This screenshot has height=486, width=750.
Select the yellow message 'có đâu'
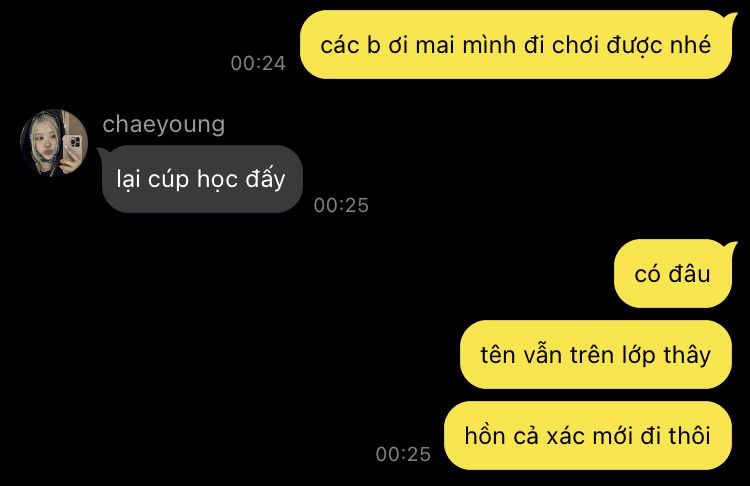(x=675, y=274)
